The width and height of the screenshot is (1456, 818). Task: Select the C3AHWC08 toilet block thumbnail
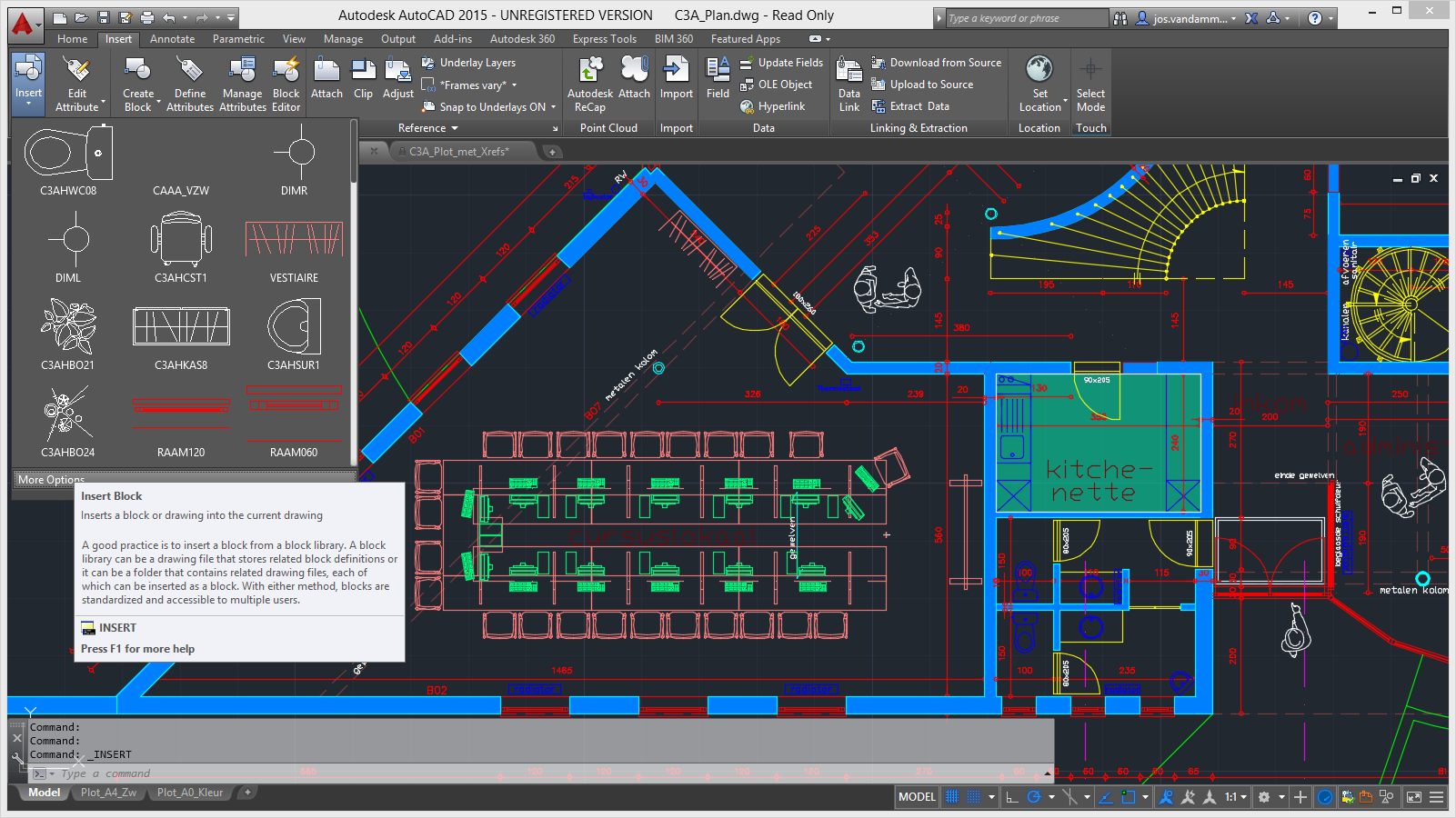[68, 162]
